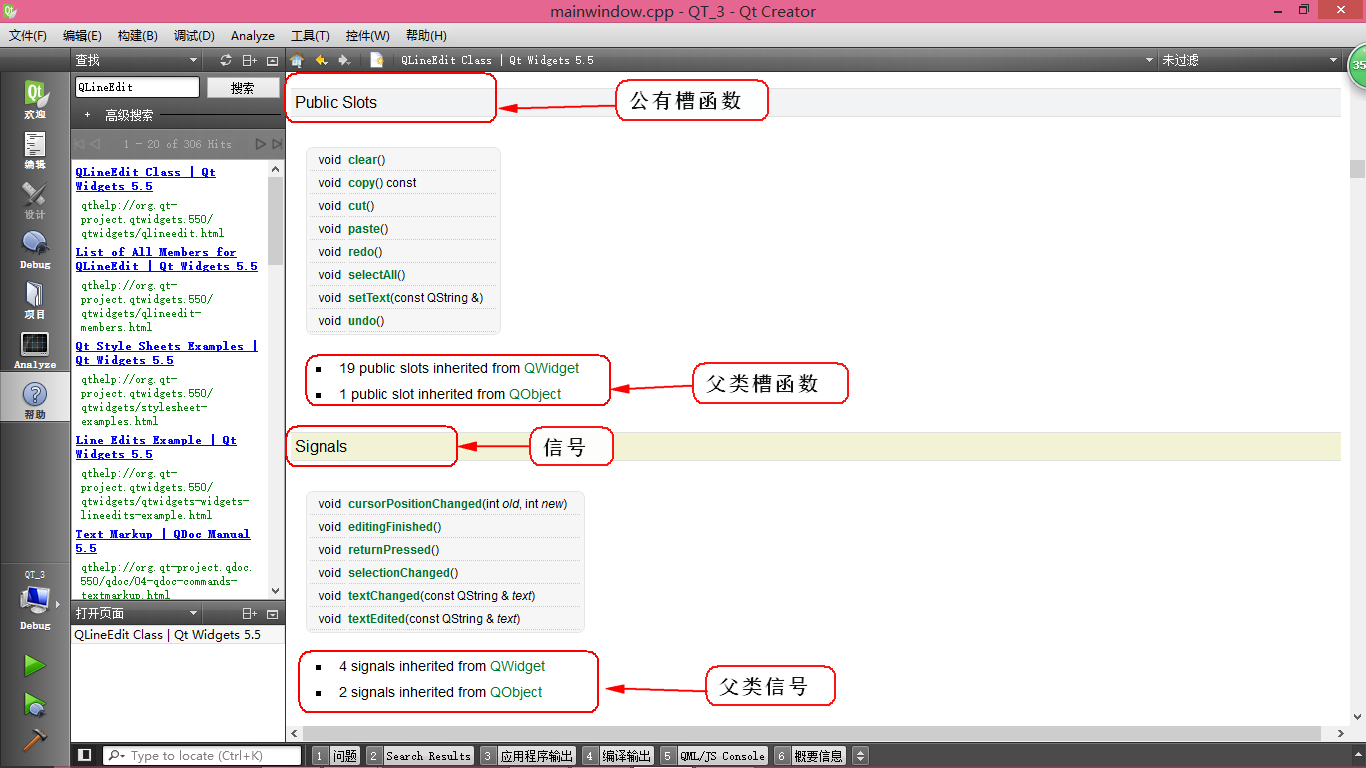Image resolution: width=1366 pixels, height=768 pixels.
Task: Go to next page of search hits
Action: click(261, 144)
